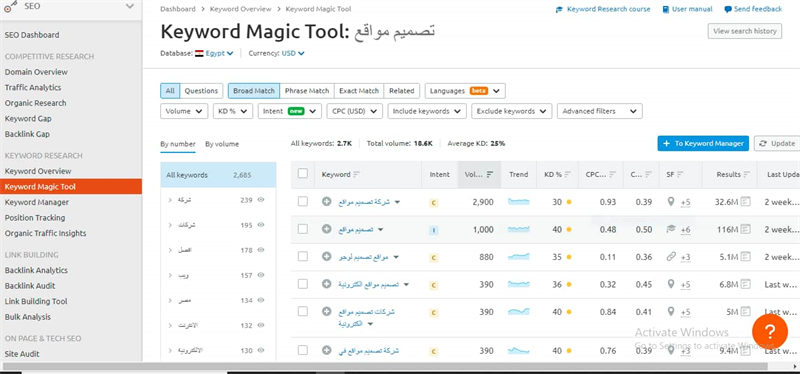Sort by the KD % column icon
This screenshot has height=374, width=800.
567,174
